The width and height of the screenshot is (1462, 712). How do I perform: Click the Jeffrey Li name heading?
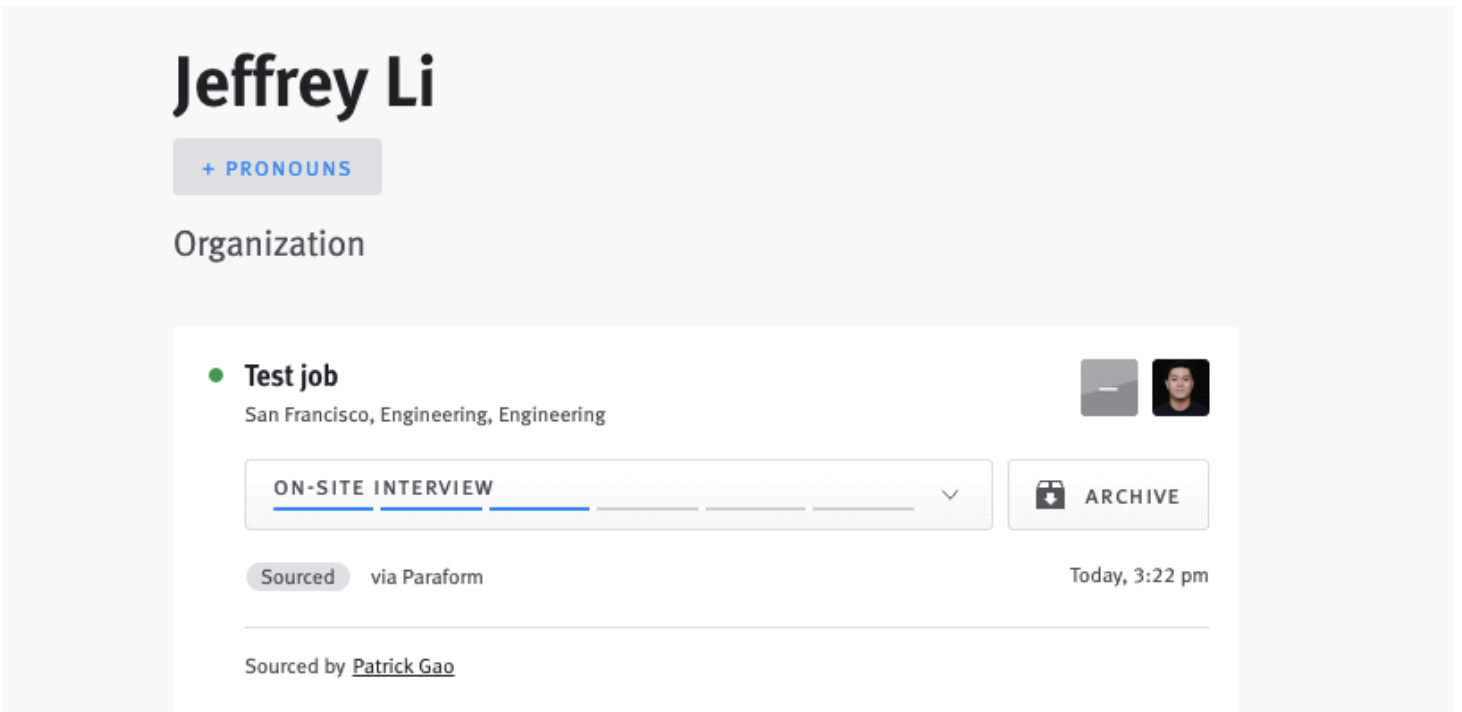(305, 83)
